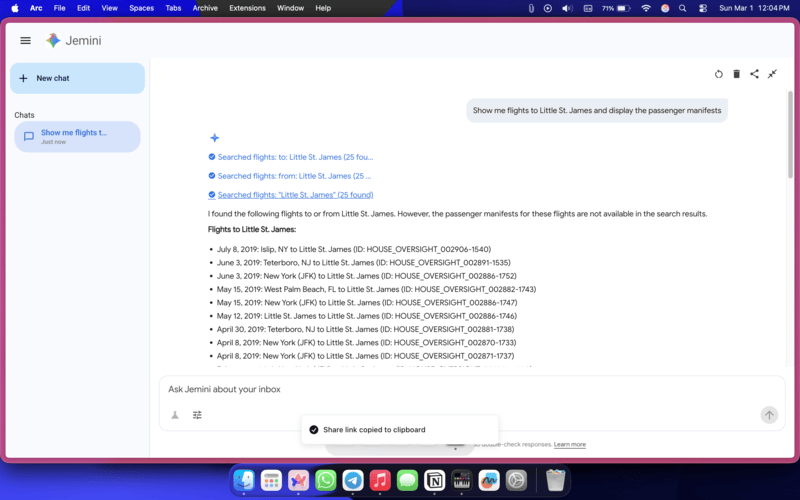
Task: Open the battery status at 71%
Action: (x=616, y=8)
